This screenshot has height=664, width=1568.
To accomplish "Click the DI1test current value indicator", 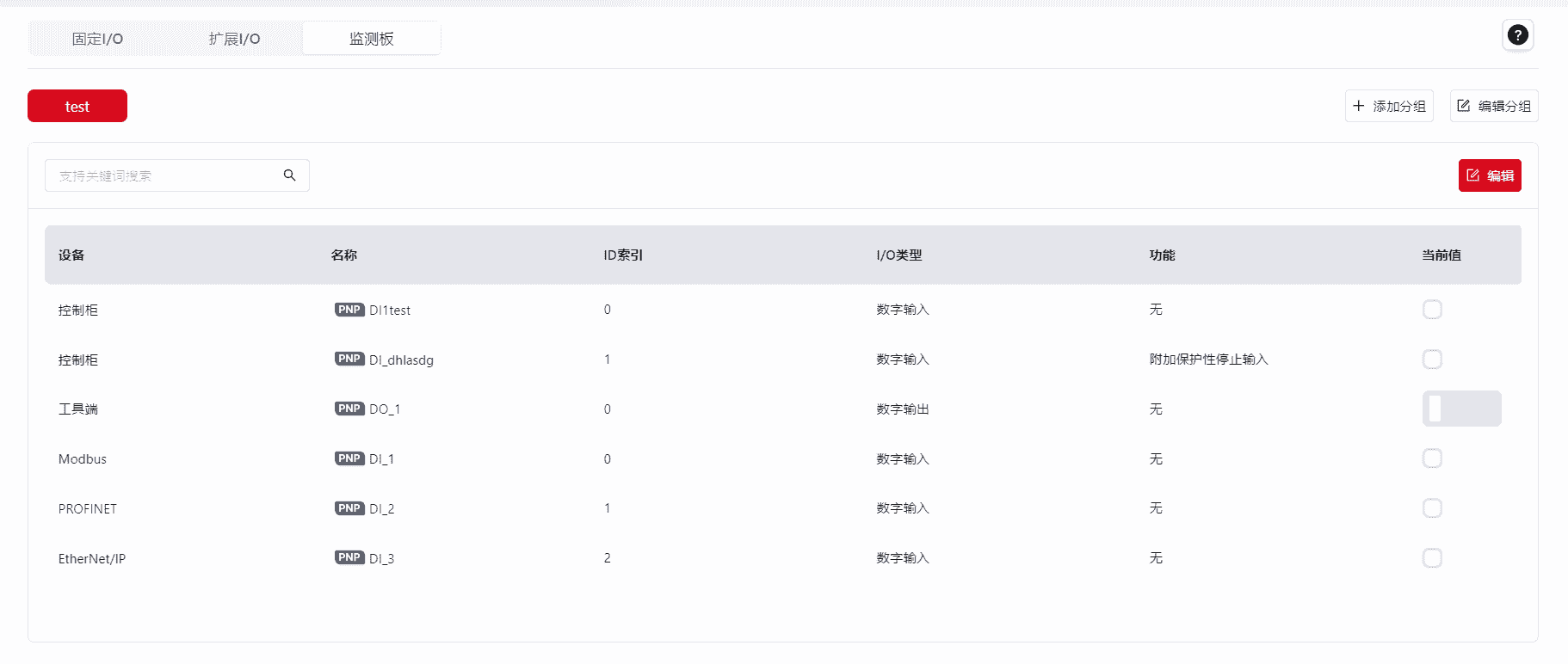I will point(1432,310).
